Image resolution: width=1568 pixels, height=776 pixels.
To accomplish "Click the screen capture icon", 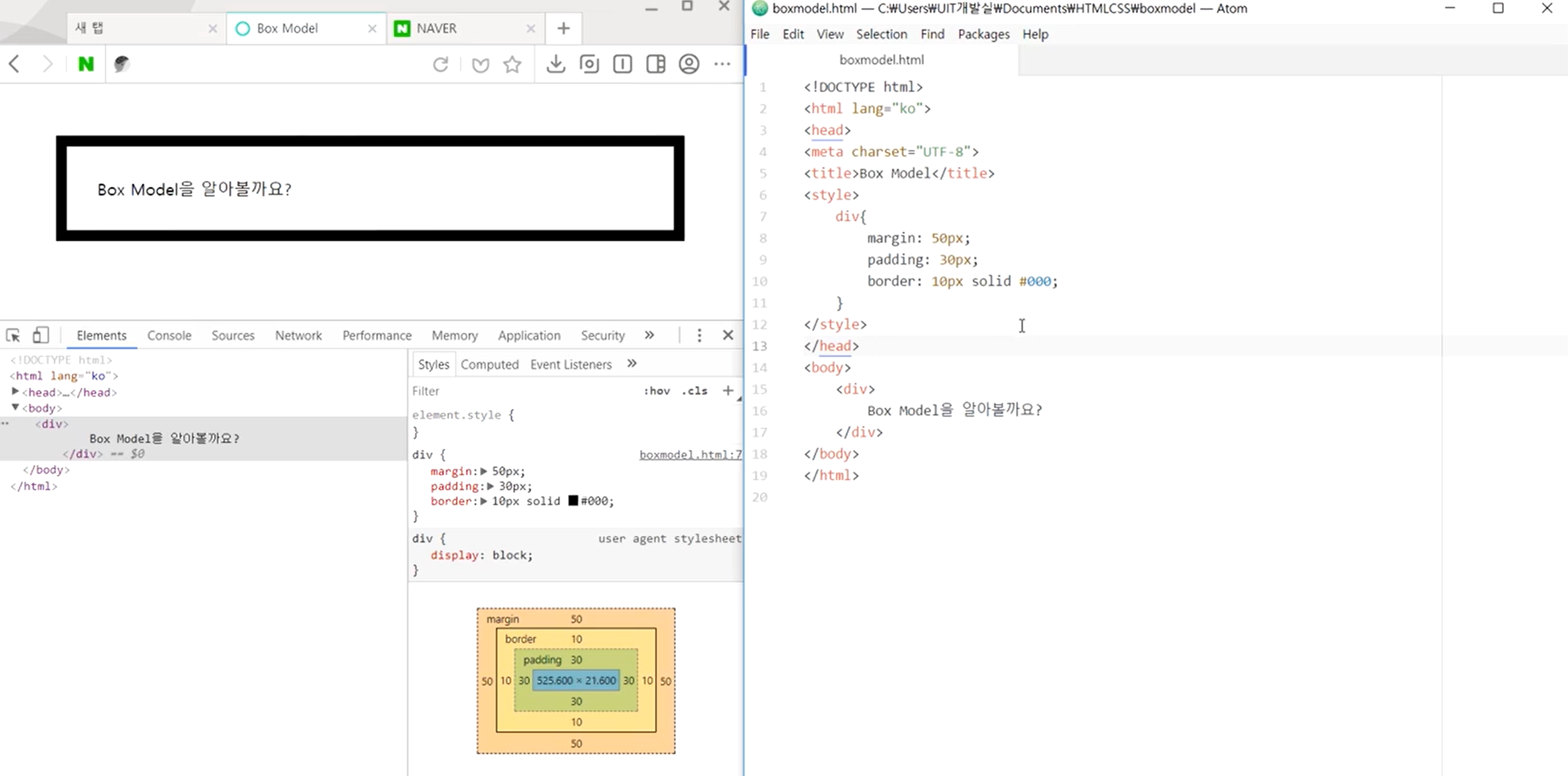I will click(589, 64).
